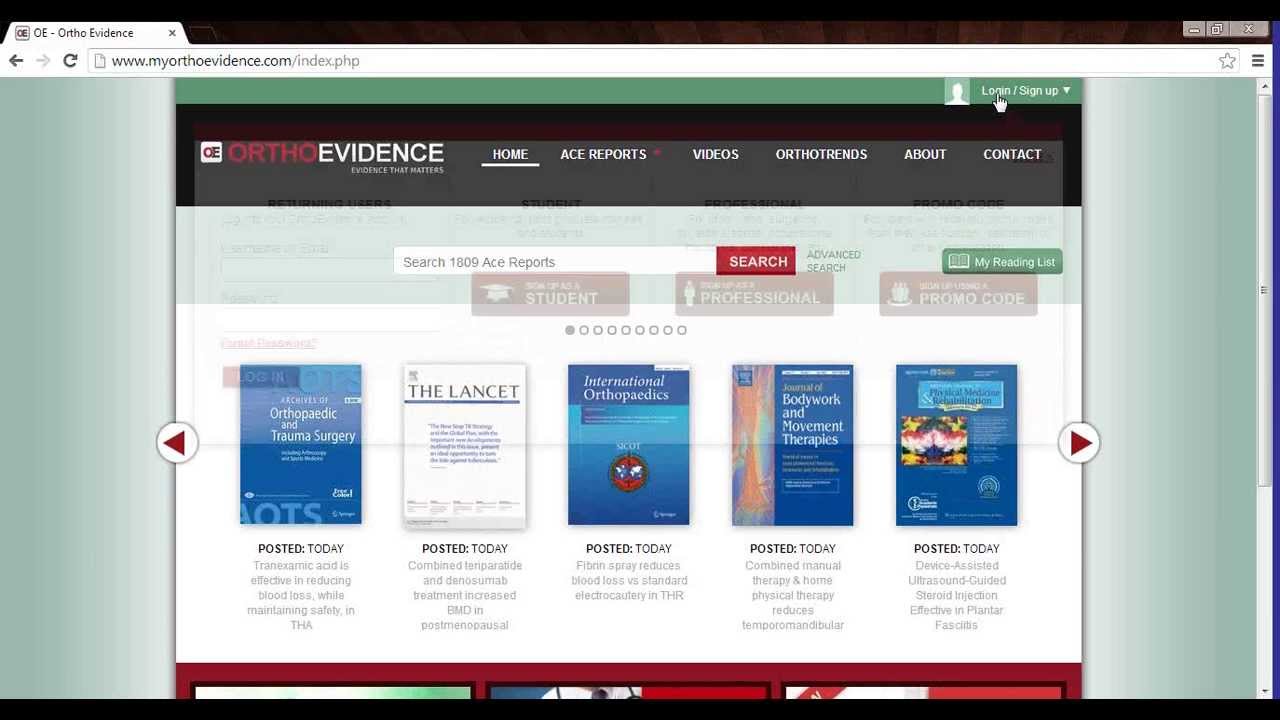
Task: Open the Fibrin spray reduces blood loss article
Action: (x=629, y=580)
